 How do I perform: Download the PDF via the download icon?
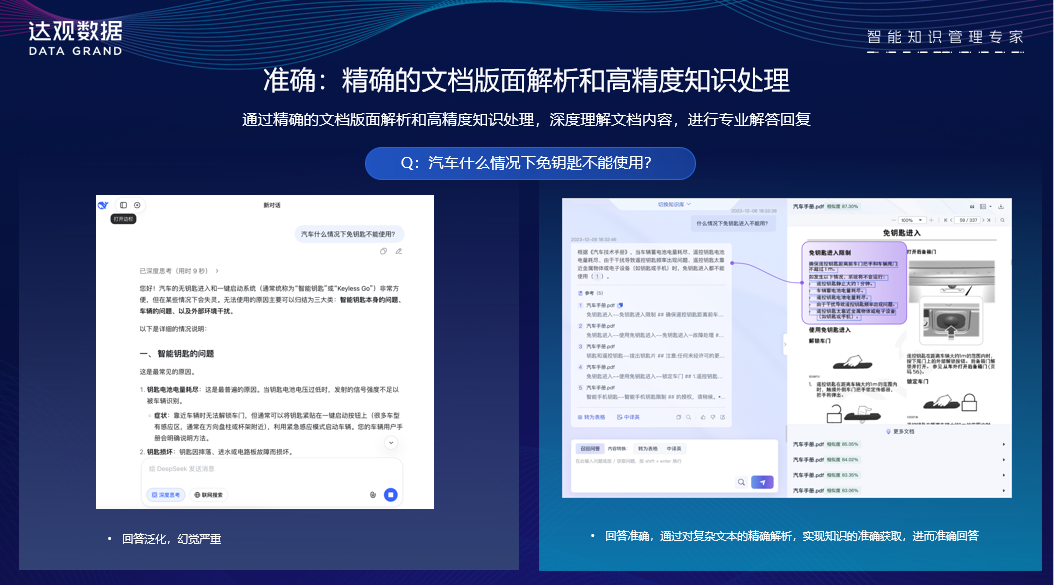1000,206
